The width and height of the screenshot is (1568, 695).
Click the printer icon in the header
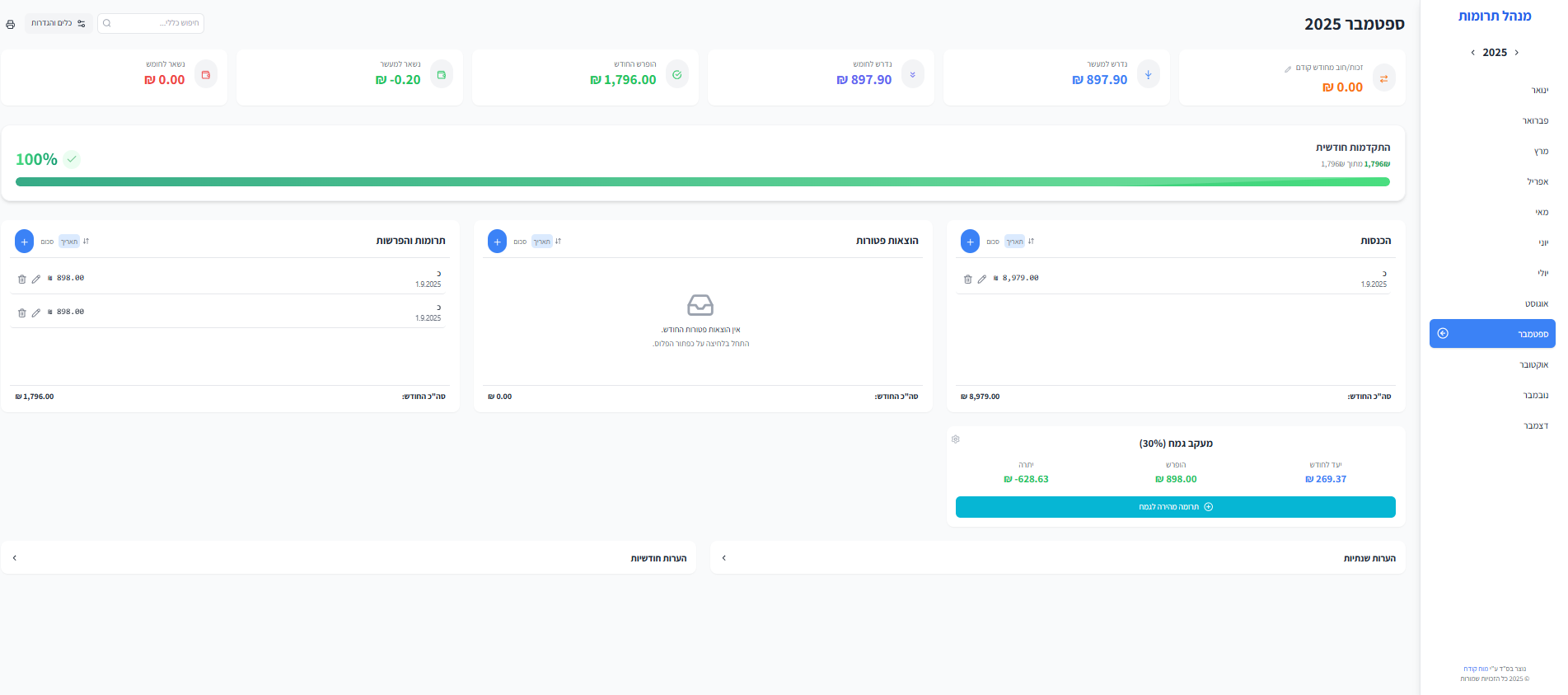point(10,24)
